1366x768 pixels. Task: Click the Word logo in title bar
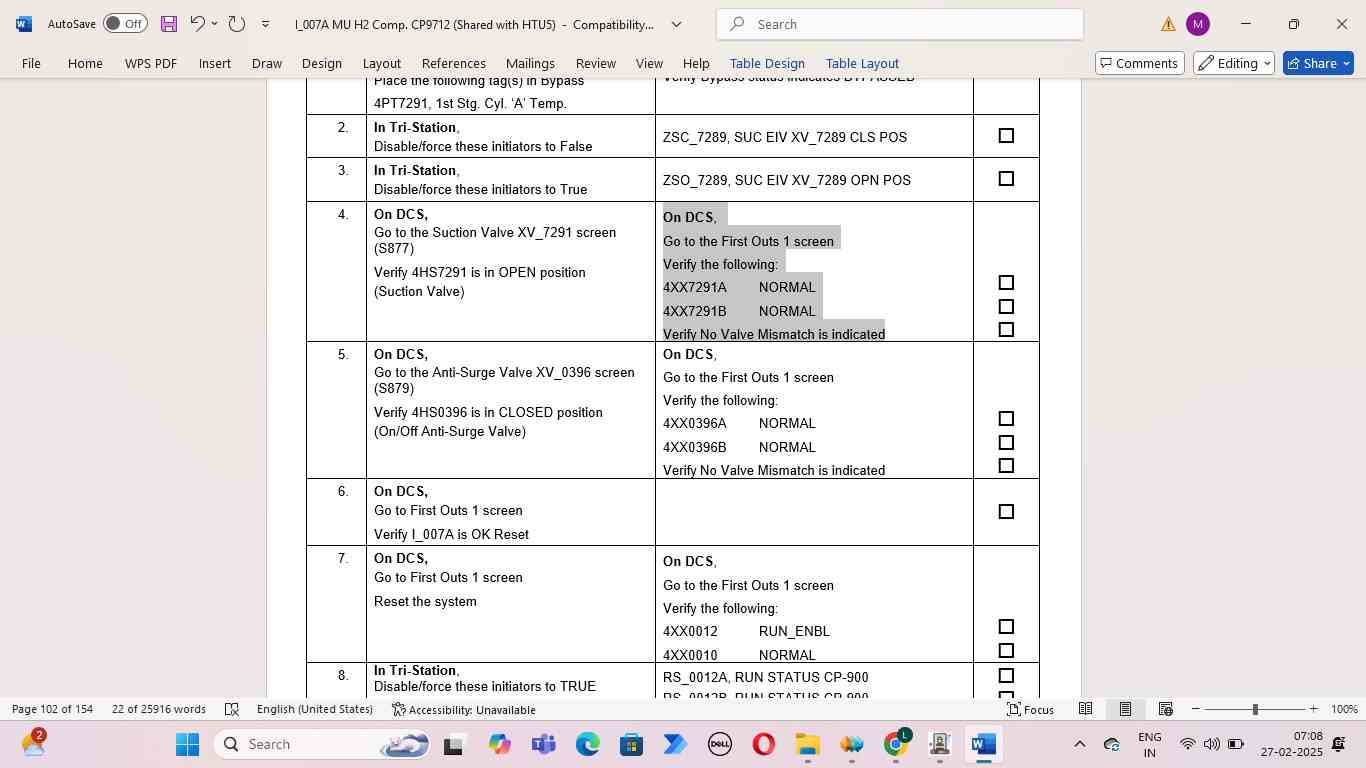(23, 24)
